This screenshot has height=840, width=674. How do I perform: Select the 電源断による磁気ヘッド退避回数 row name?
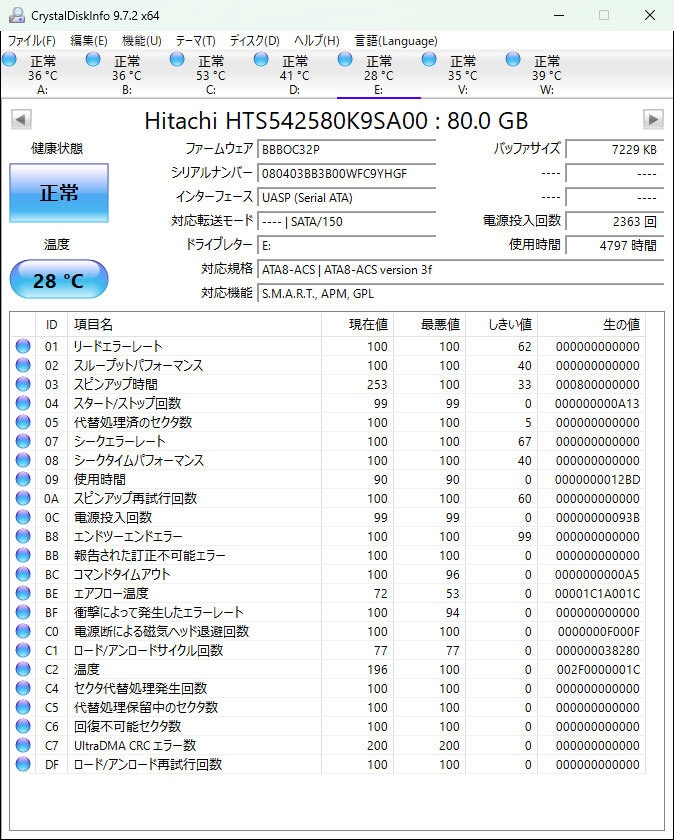click(x=161, y=631)
